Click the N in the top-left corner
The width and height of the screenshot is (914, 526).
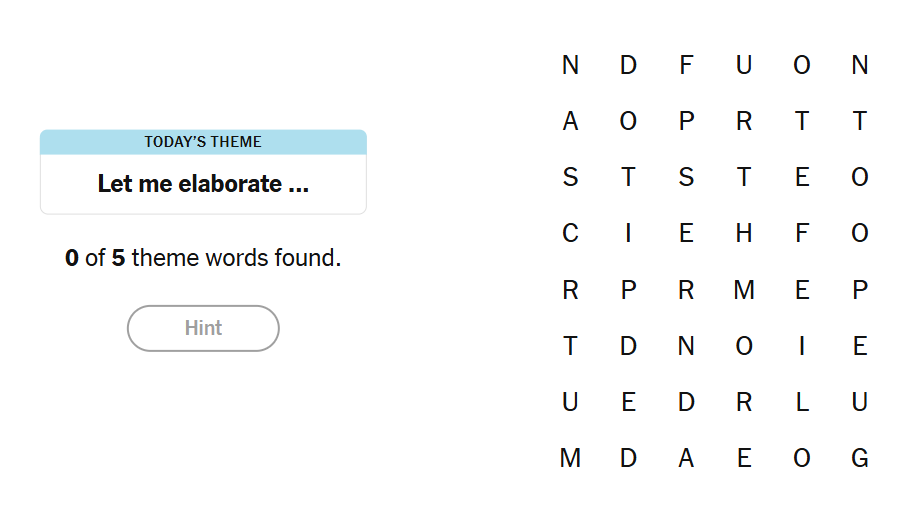pos(570,66)
